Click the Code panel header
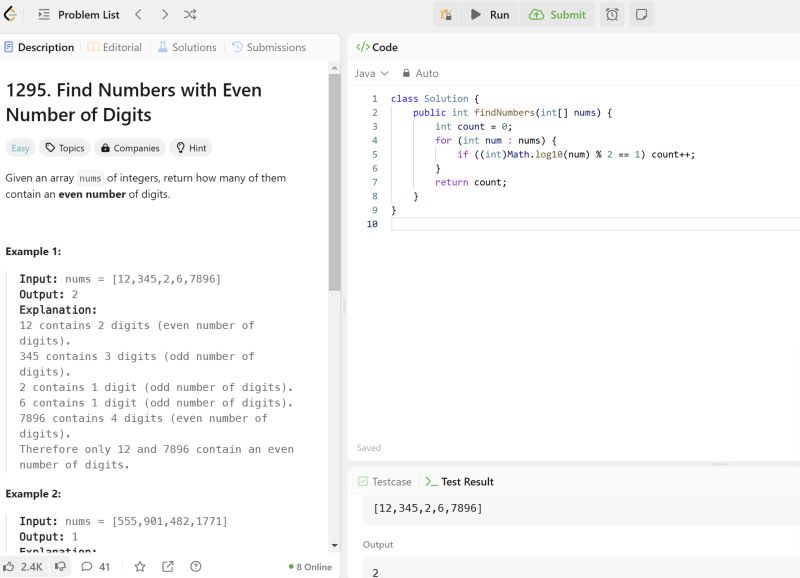The width and height of the screenshot is (800, 578). (x=377, y=47)
